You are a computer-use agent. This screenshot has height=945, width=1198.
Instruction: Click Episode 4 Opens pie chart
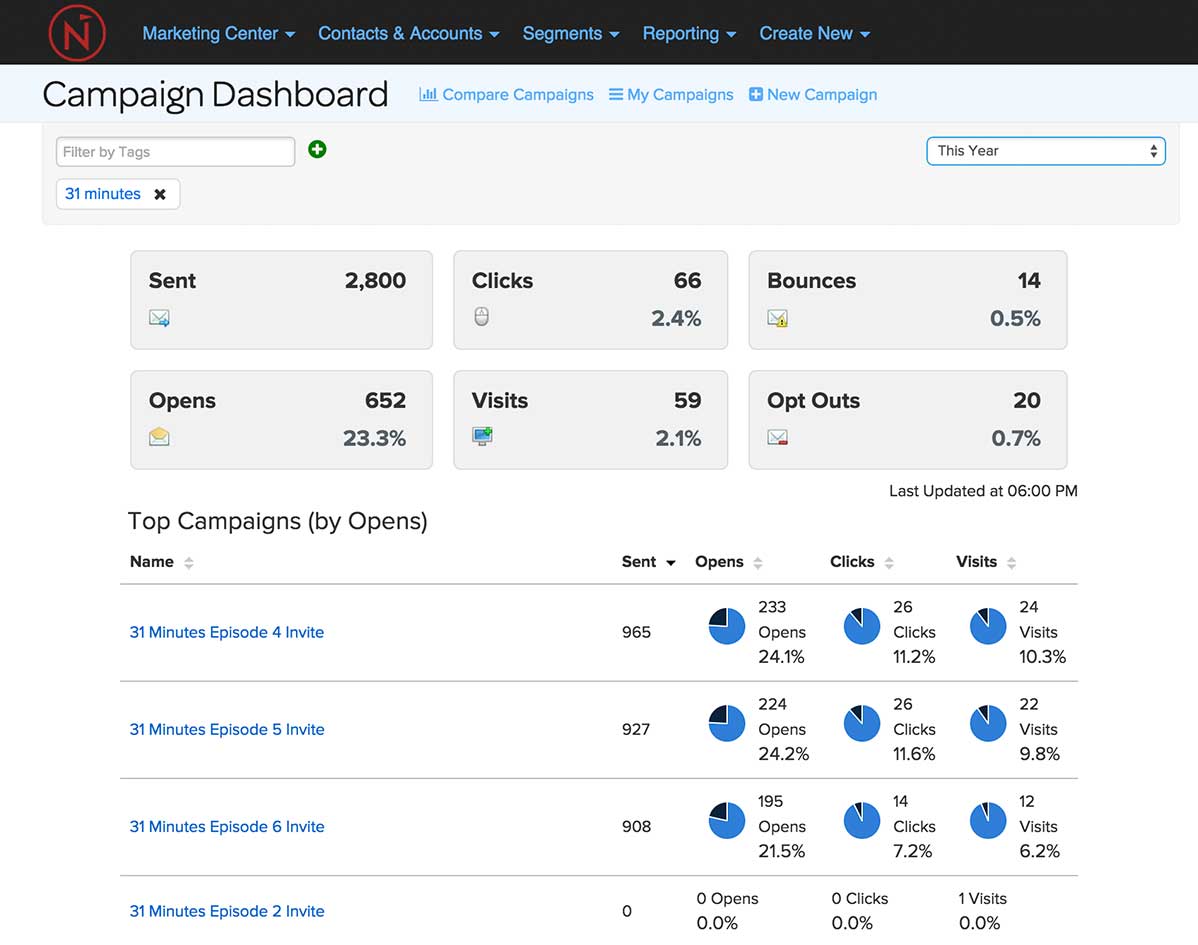[727, 626]
